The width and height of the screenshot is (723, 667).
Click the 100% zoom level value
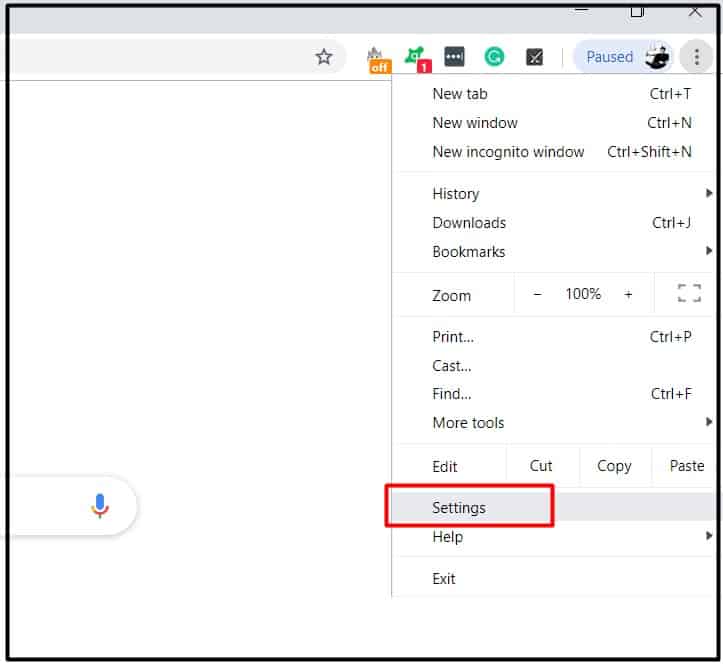click(x=583, y=294)
